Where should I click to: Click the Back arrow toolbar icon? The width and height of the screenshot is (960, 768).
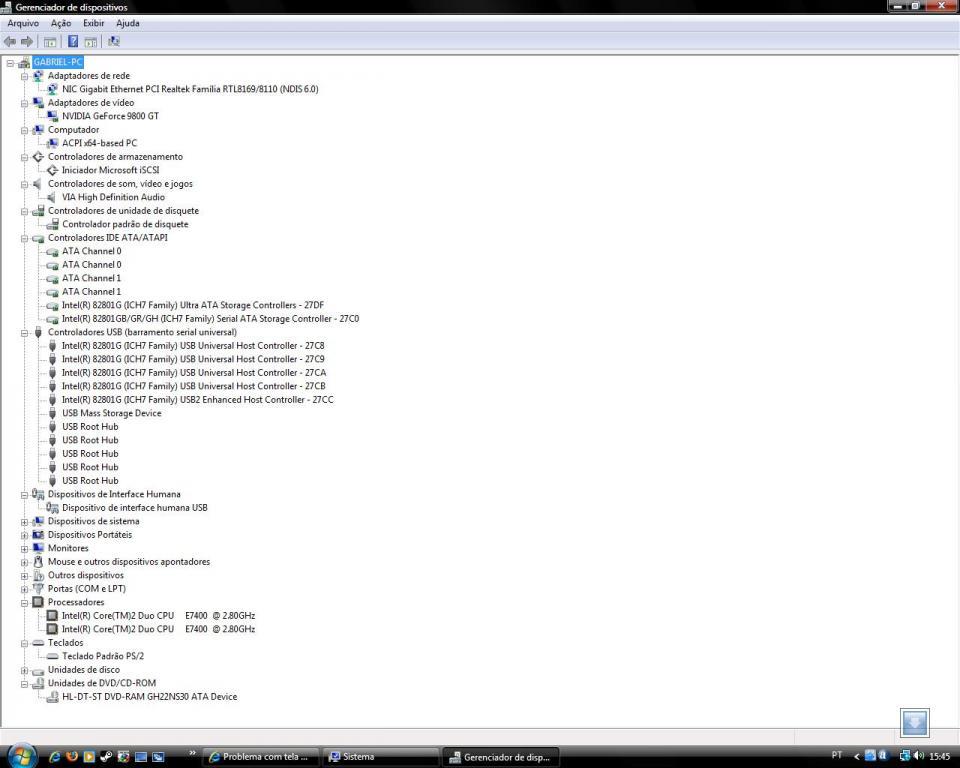coord(10,42)
